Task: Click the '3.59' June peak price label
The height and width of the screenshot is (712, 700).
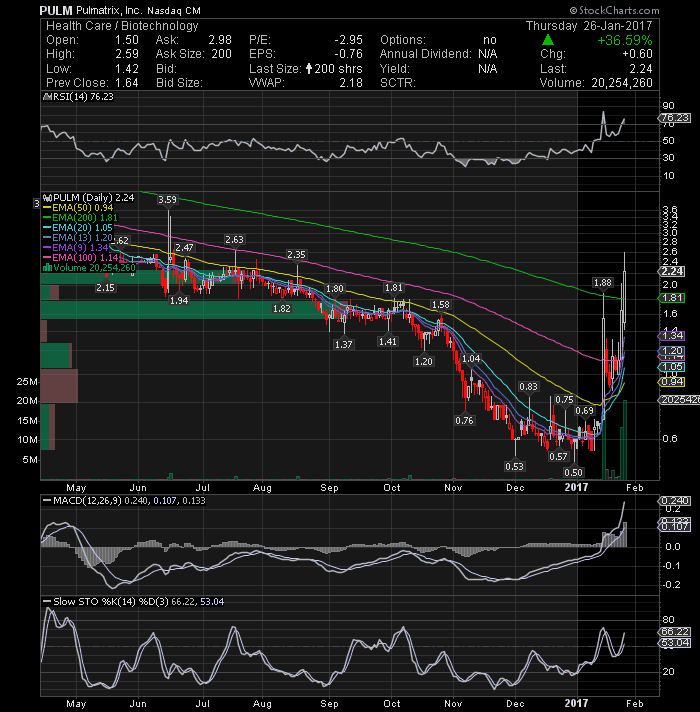Action: coord(168,199)
